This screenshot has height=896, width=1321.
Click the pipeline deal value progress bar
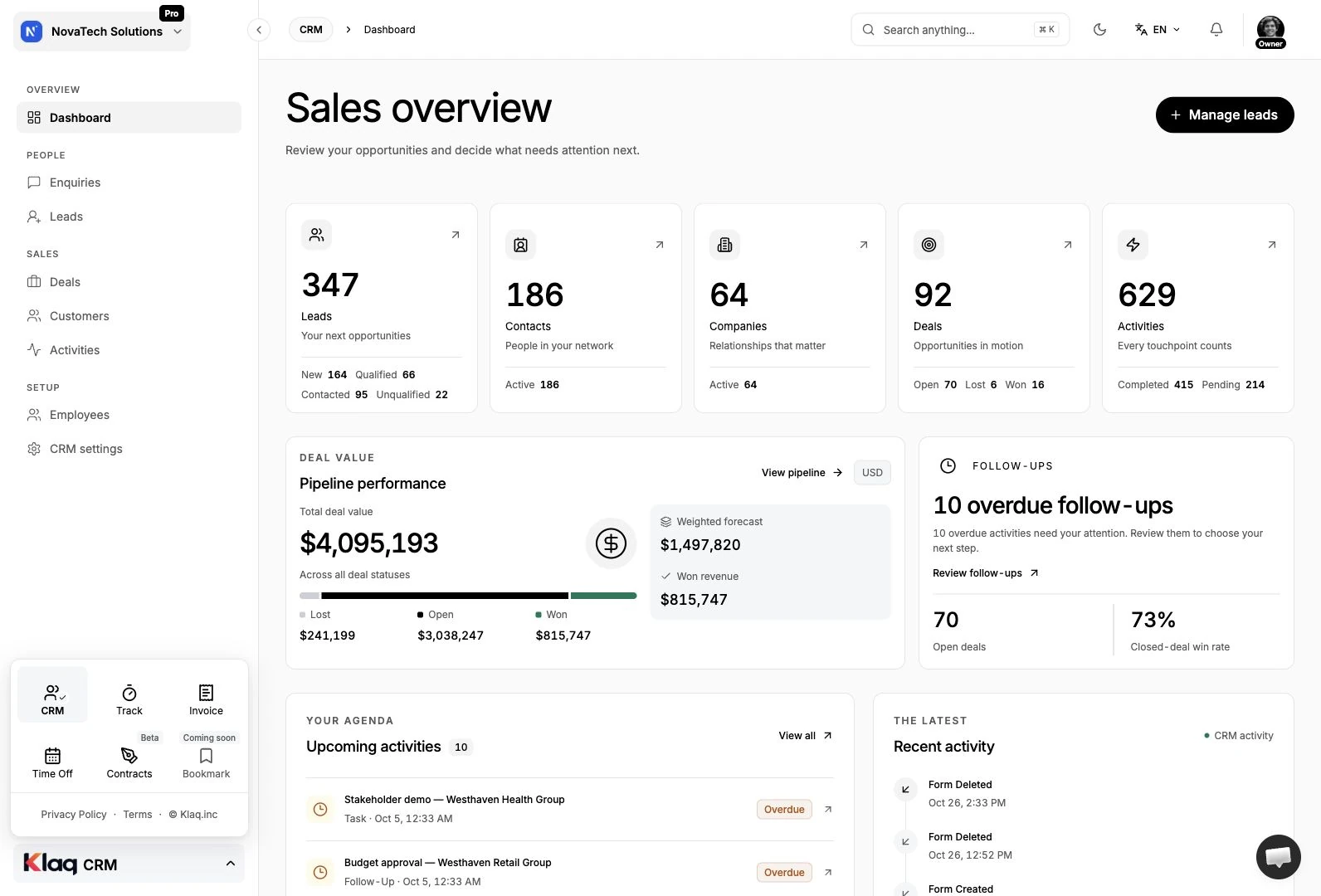pyautogui.click(x=468, y=596)
